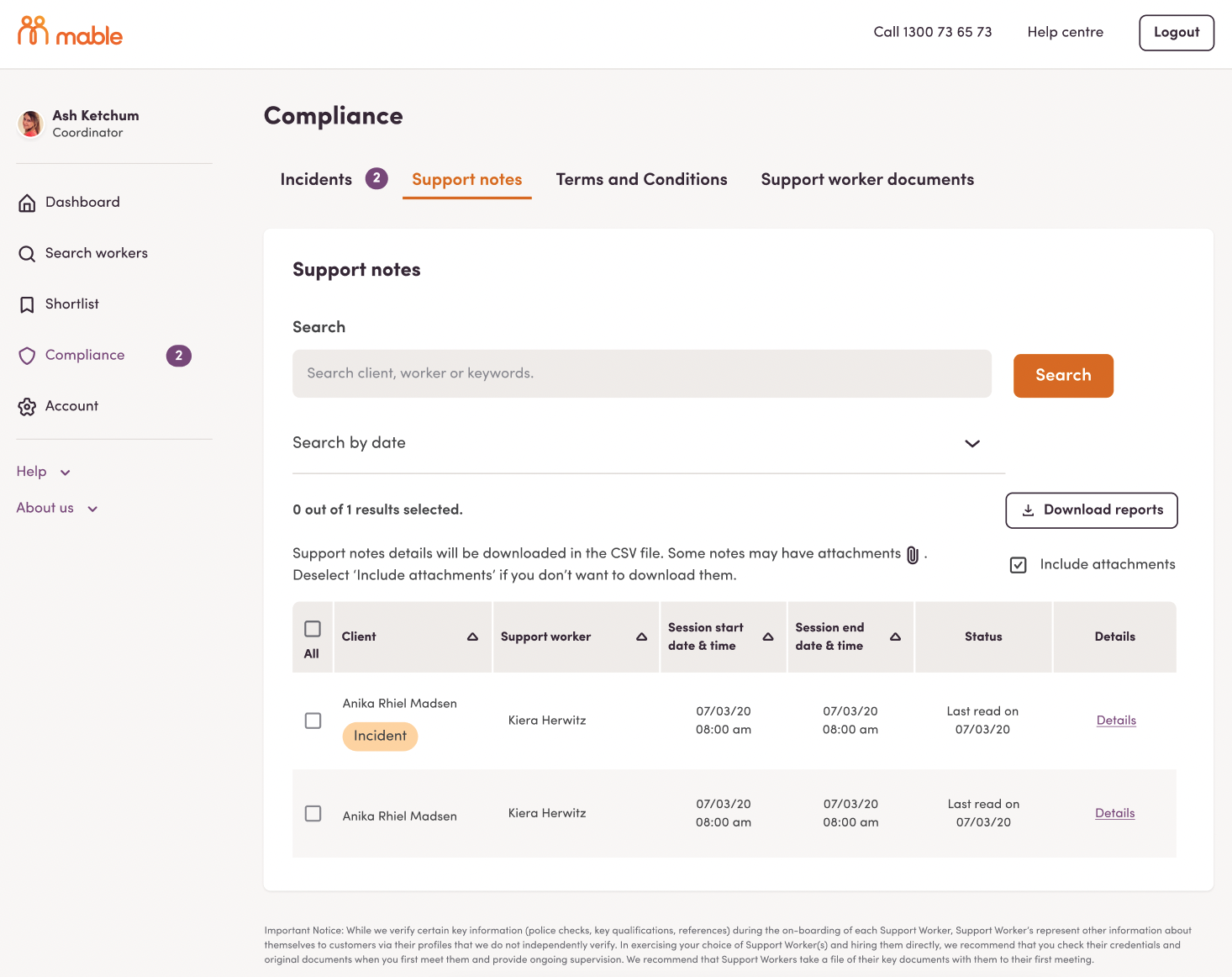Open Dashboard from the sidebar
The image size is (1232, 977).
point(26,202)
